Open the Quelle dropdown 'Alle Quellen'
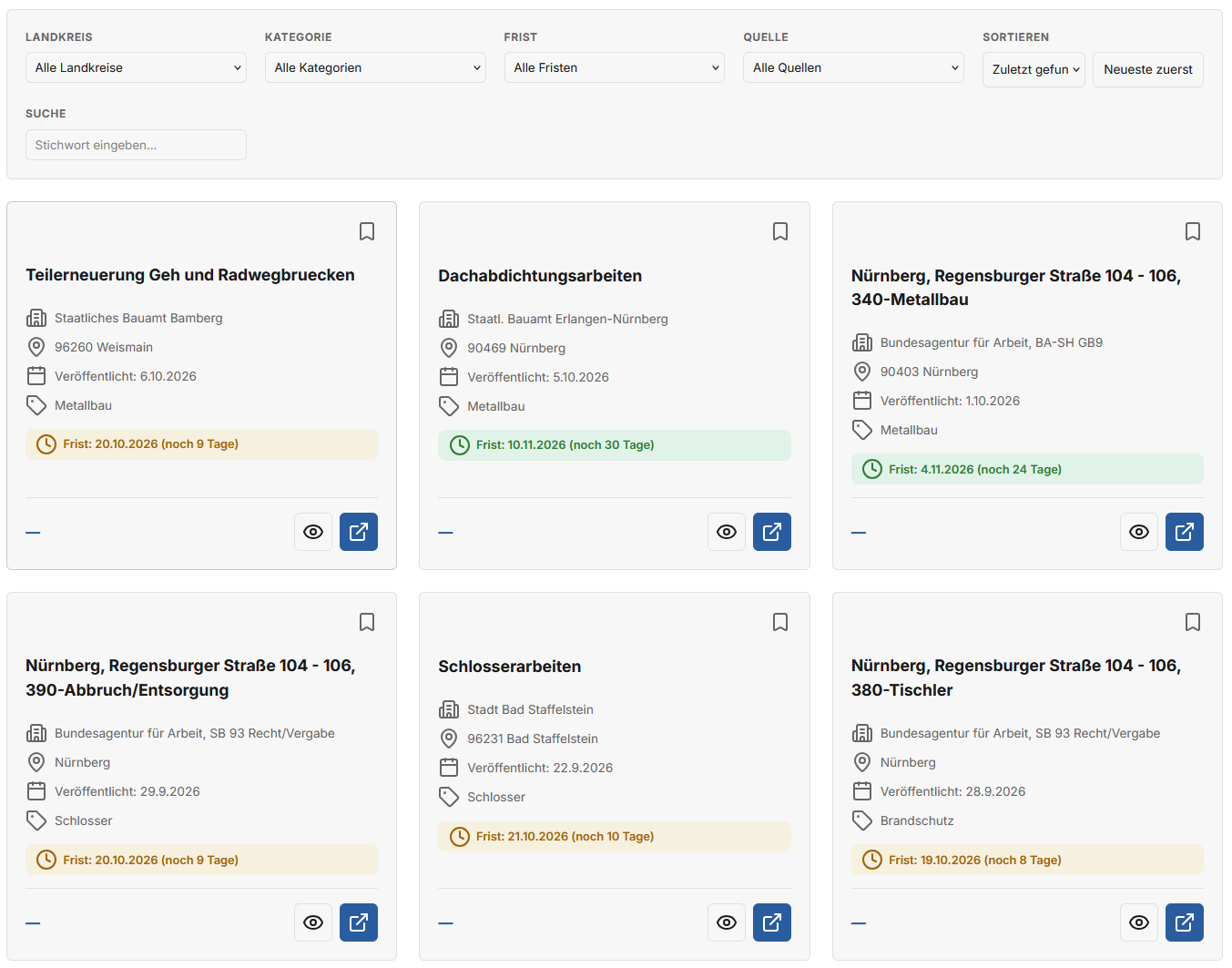This screenshot has height=968, width=1232. [x=853, y=67]
